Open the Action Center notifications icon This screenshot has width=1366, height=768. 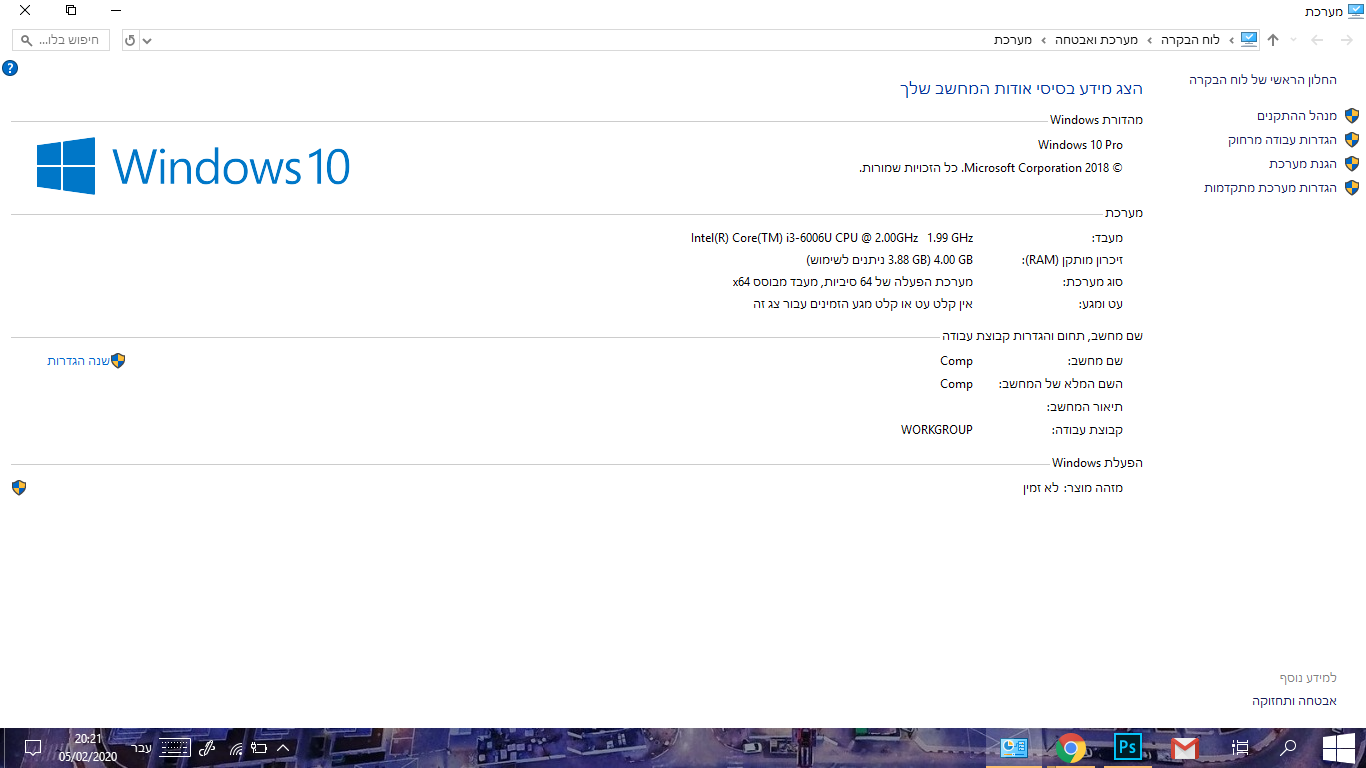click(x=32, y=748)
